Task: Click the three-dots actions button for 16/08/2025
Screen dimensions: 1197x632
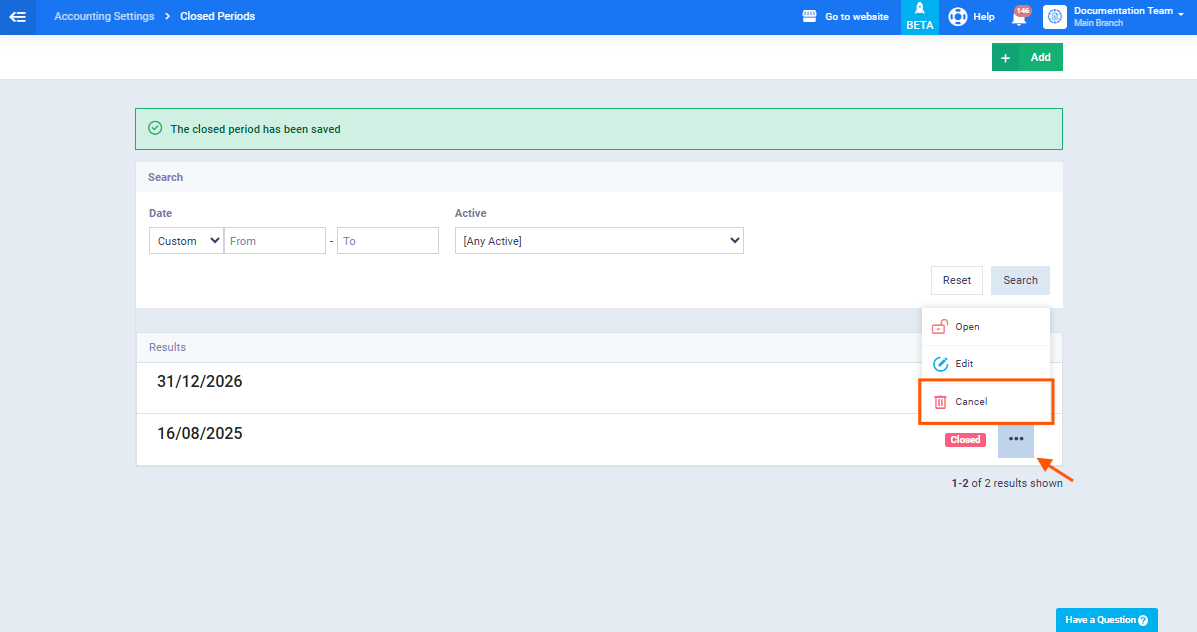Action: pos(1015,439)
